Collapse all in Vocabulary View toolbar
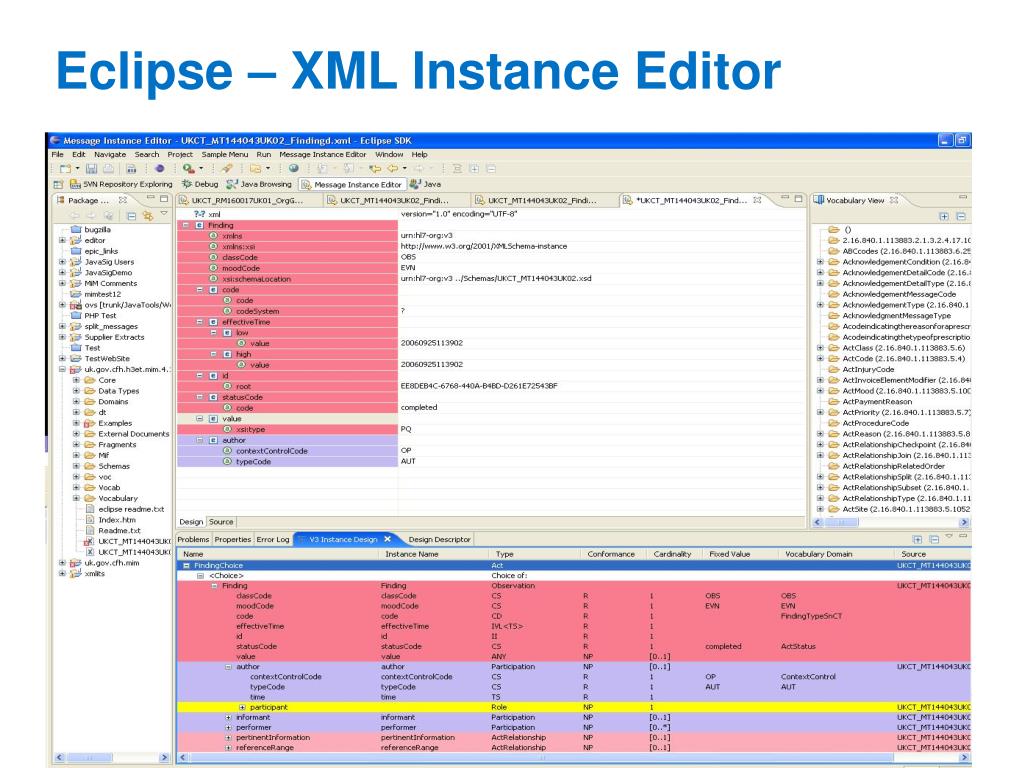This screenshot has width=1024, height=768. [961, 216]
